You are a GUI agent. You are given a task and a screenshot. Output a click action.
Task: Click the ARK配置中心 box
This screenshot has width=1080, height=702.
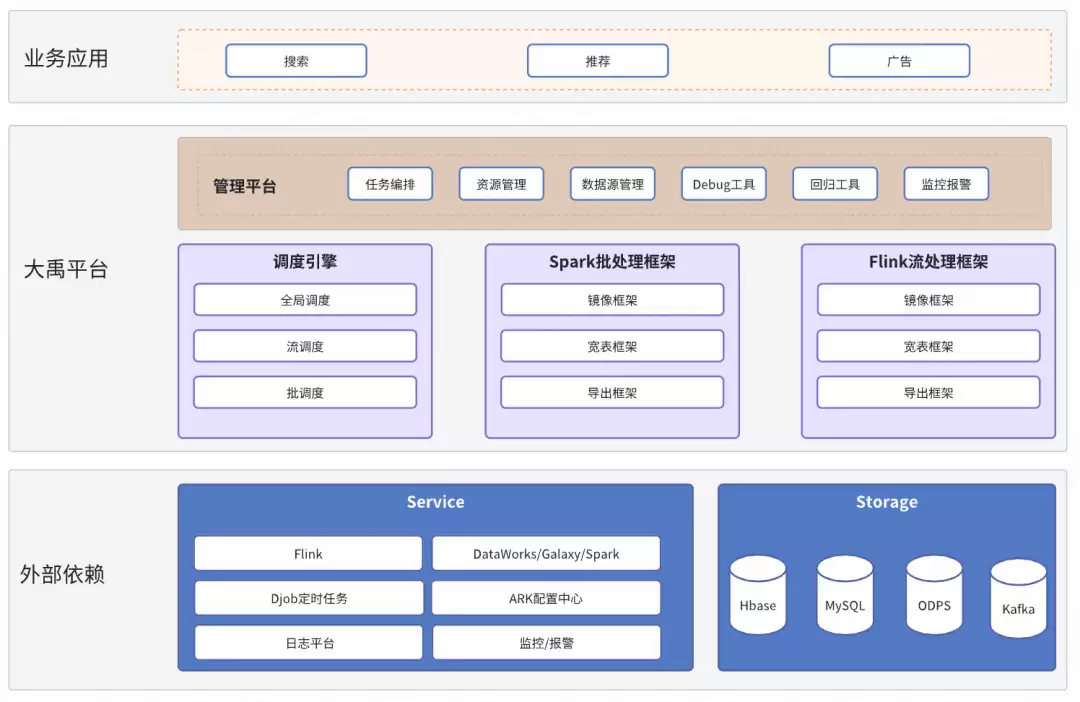(x=546, y=598)
